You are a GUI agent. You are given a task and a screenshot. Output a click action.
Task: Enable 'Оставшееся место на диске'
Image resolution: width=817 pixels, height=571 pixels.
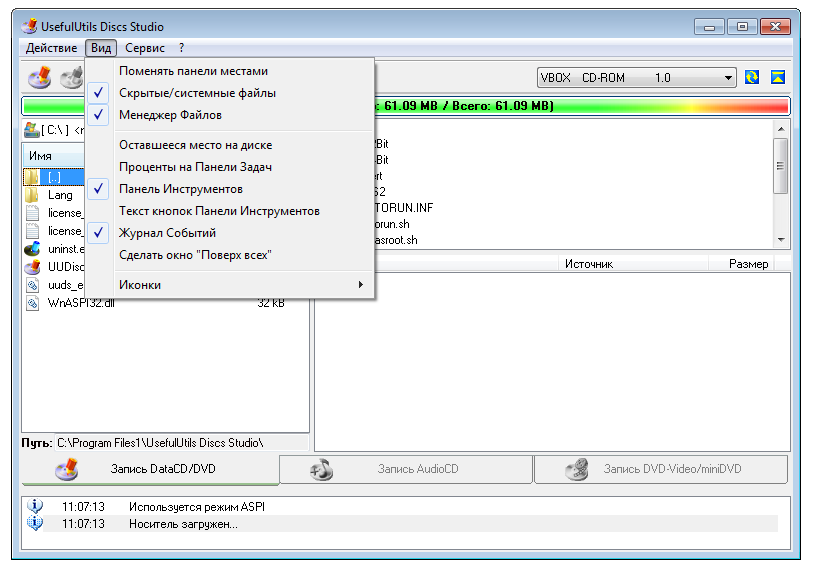[229, 145]
